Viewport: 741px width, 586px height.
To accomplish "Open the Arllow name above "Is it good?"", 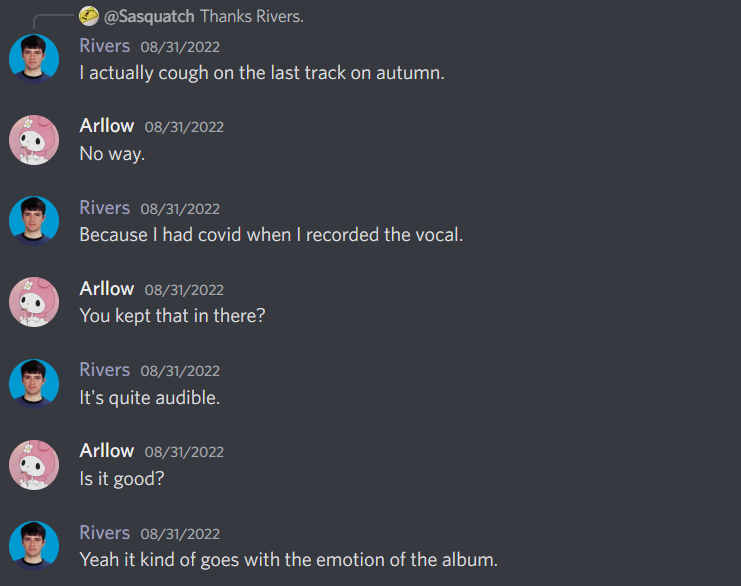I will tap(106, 451).
